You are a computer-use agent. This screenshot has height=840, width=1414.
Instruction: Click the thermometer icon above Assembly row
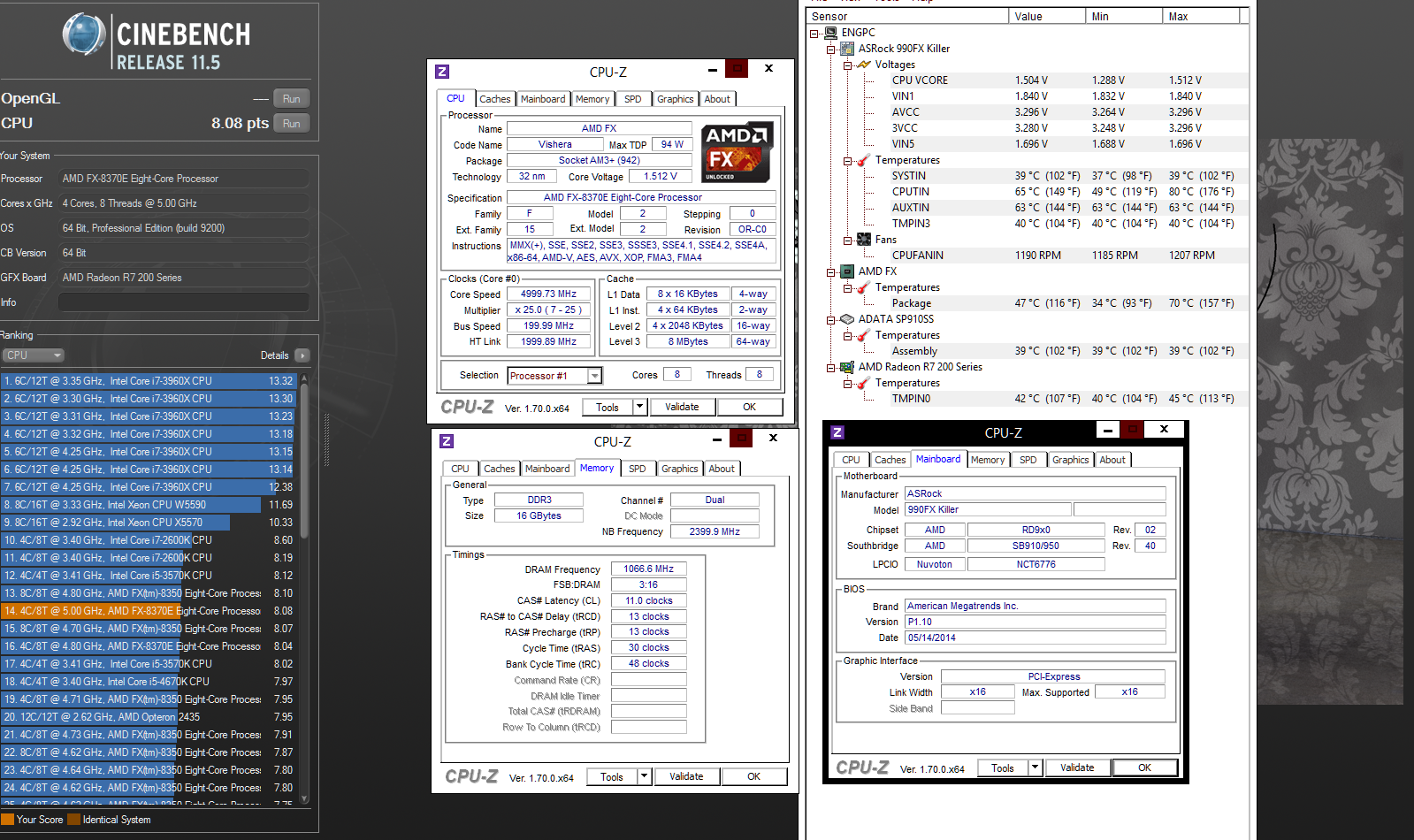[x=863, y=335]
